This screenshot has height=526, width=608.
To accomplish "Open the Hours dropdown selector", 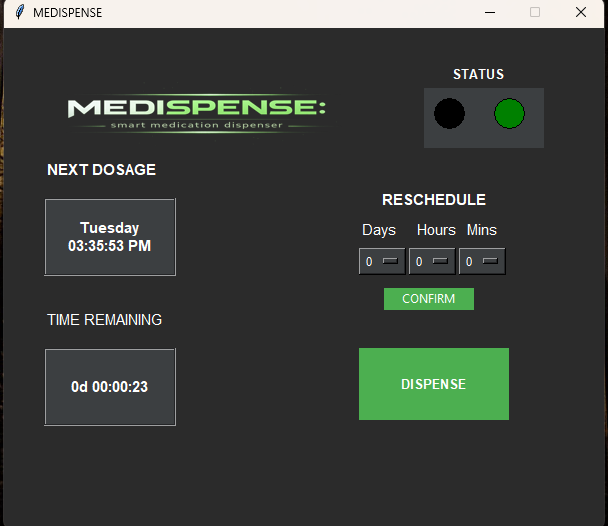I will coord(432,261).
